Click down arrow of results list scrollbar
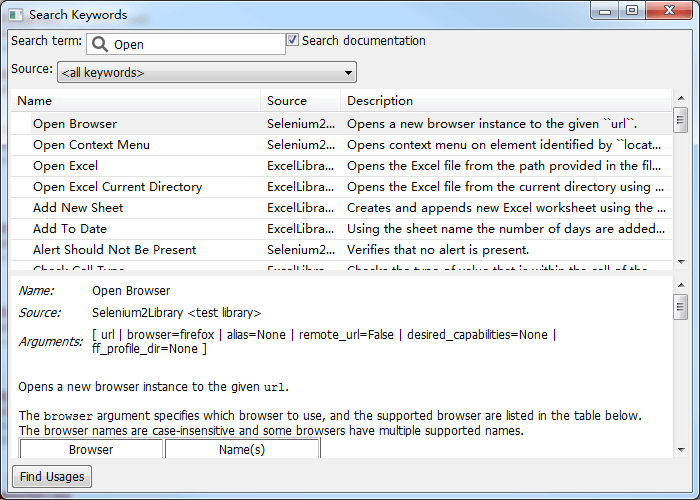Screen dimensions: 700x500 pos(681,262)
